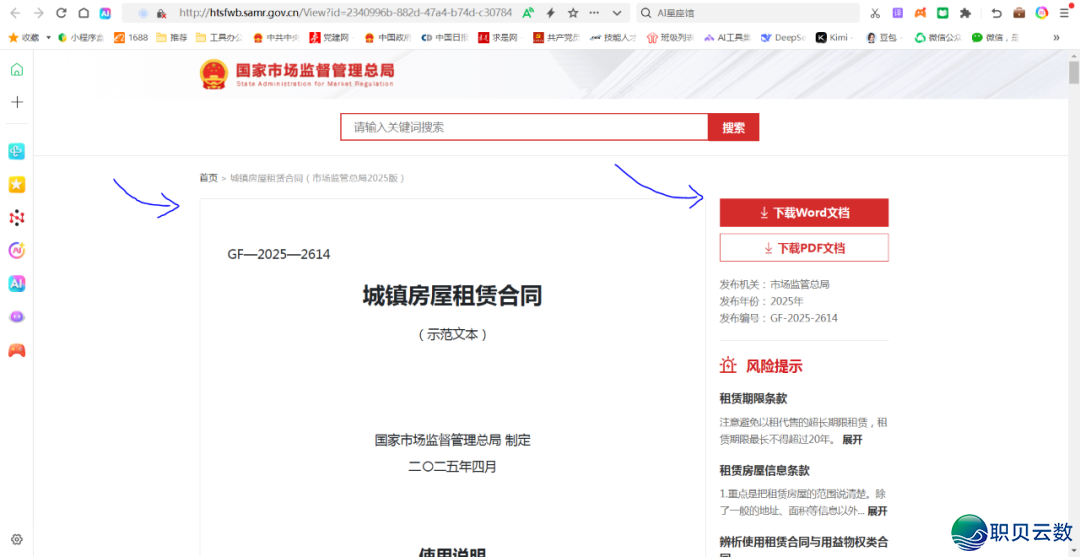
Task: Click the 发布编号:GF-2025-2614 text
Action: pos(778,318)
